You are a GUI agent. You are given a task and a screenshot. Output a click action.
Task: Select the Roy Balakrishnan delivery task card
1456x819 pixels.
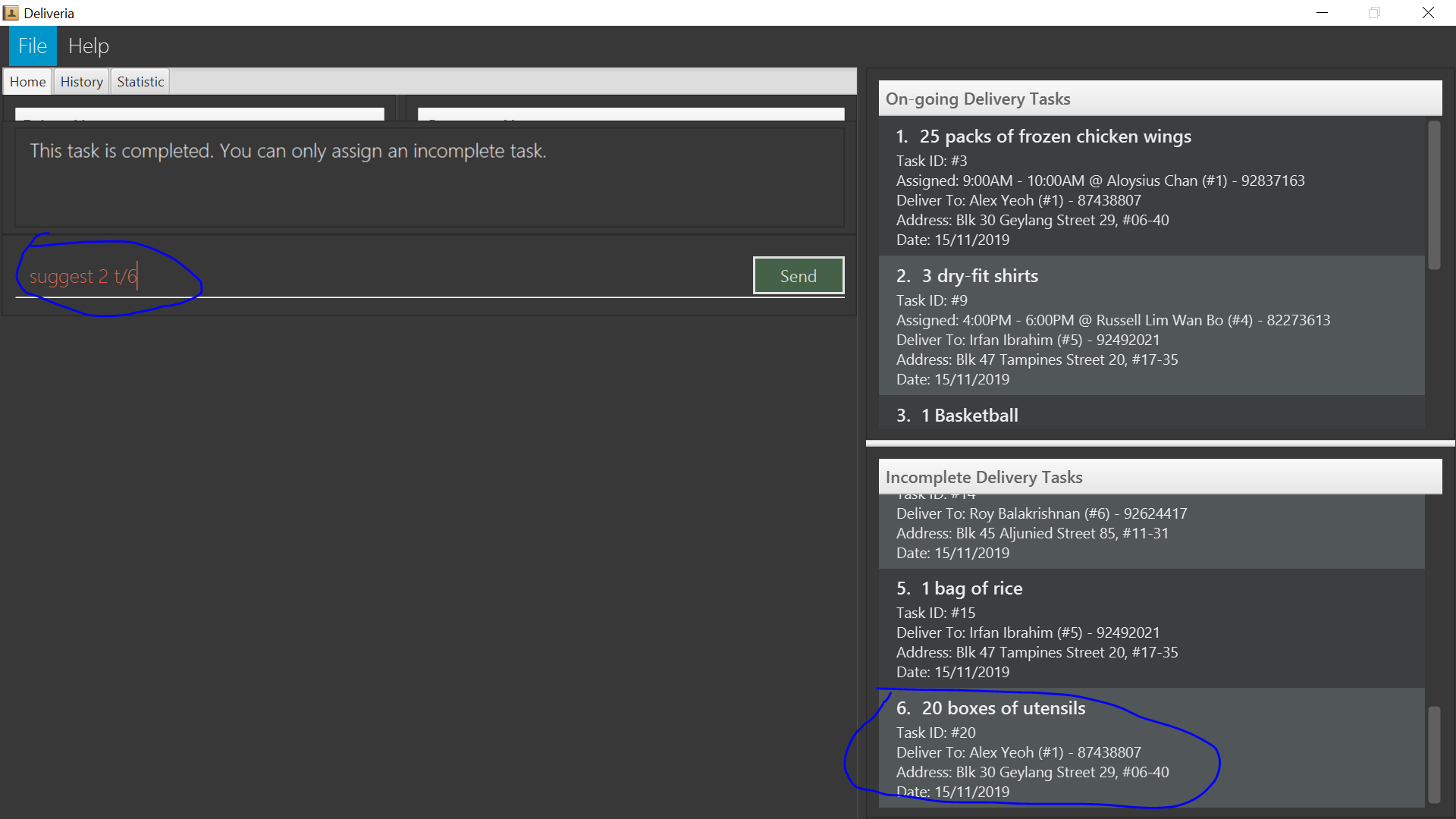1151,531
